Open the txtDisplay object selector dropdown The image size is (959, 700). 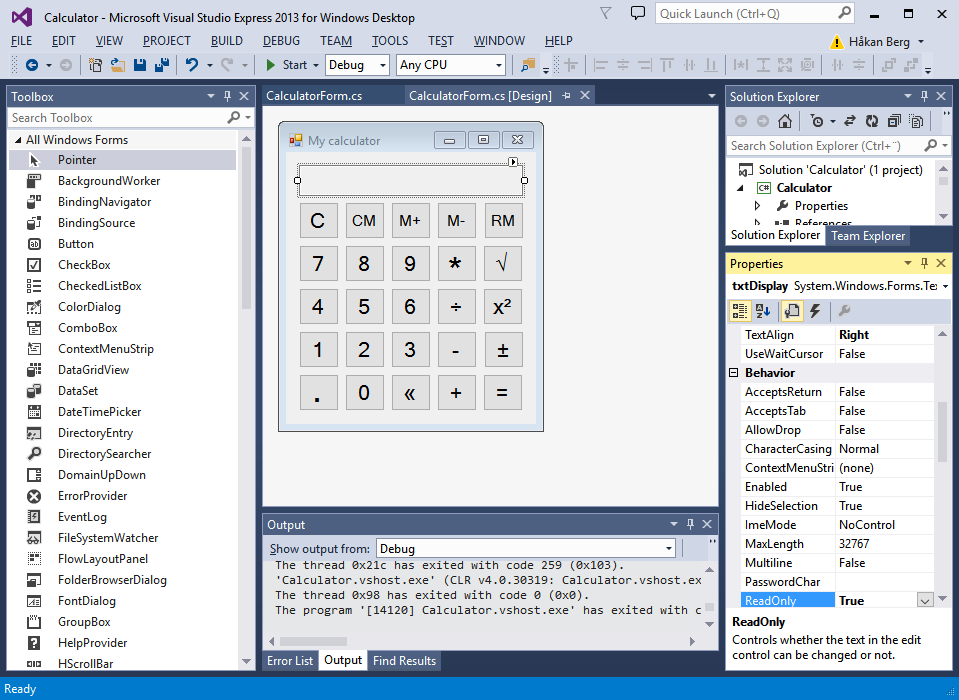pyautogui.click(x=946, y=286)
